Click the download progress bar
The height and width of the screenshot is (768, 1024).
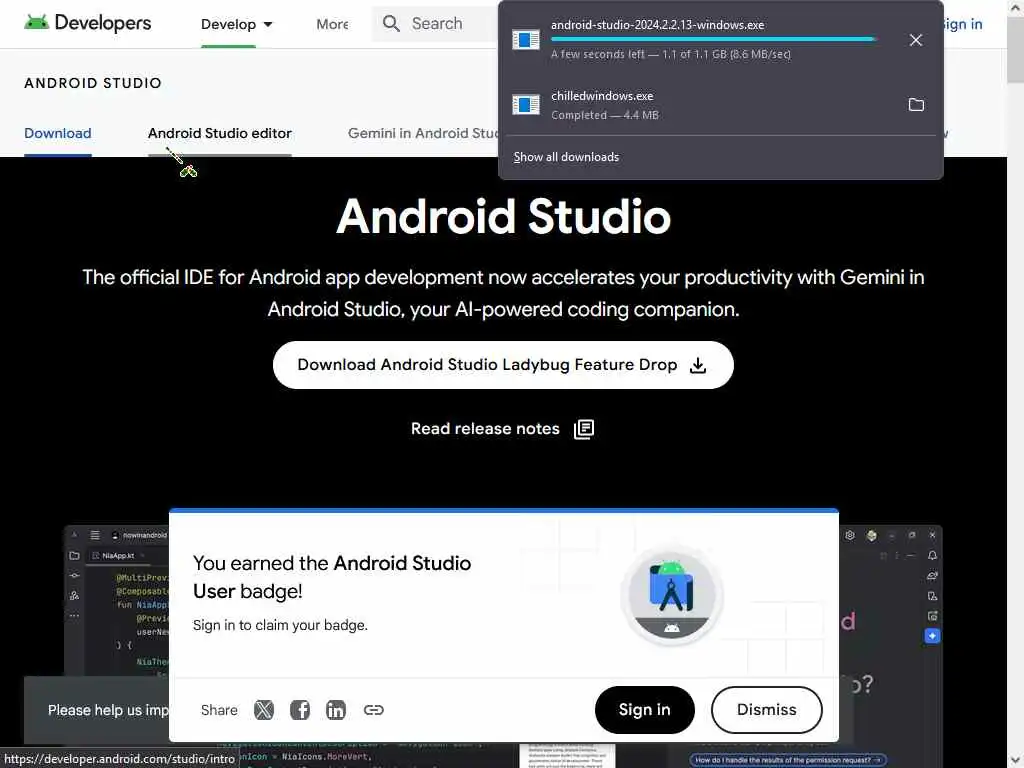pos(713,39)
